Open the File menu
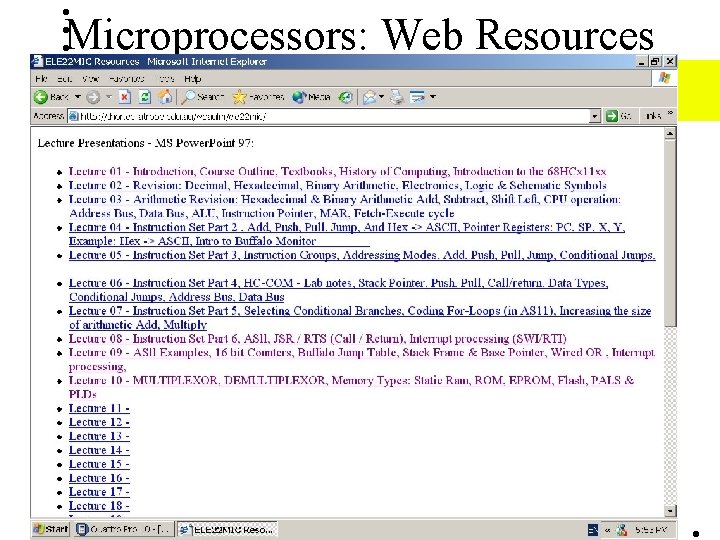Screen dimensions: 720x540 [41, 79]
